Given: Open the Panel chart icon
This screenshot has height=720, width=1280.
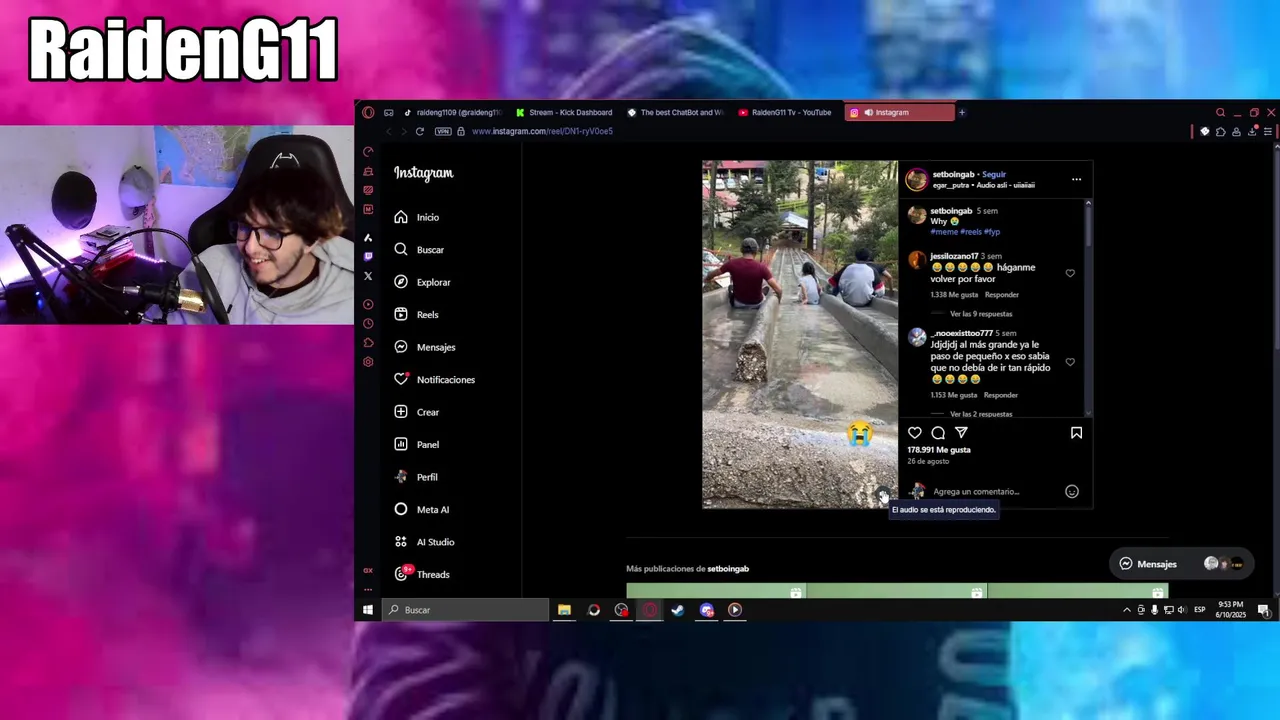Looking at the screenshot, I should click(401, 444).
